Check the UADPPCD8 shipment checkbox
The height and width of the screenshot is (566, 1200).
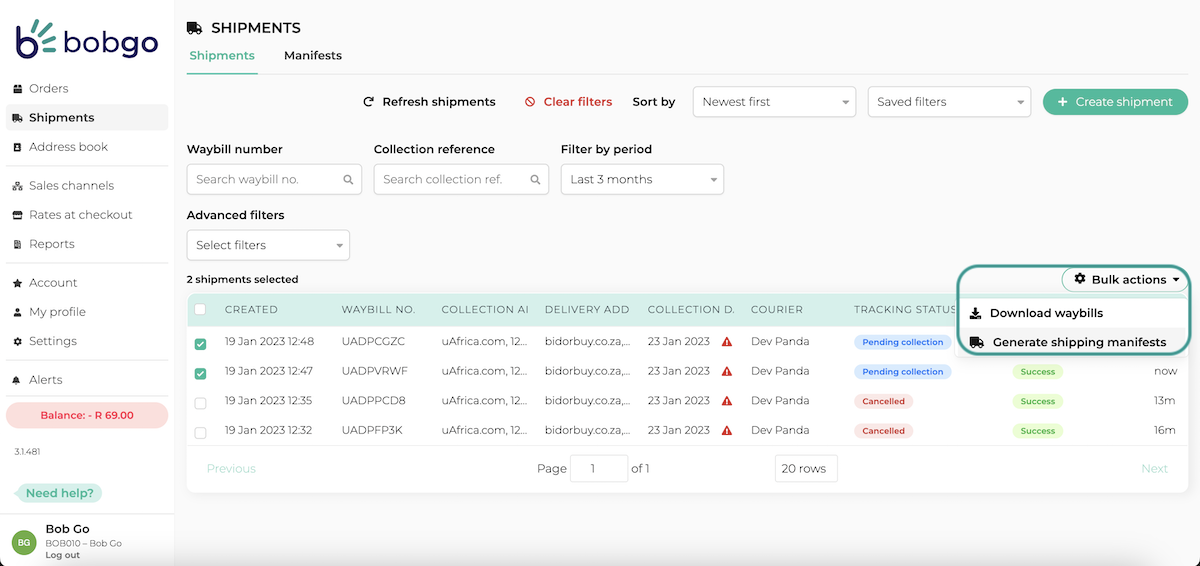(200, 403)
